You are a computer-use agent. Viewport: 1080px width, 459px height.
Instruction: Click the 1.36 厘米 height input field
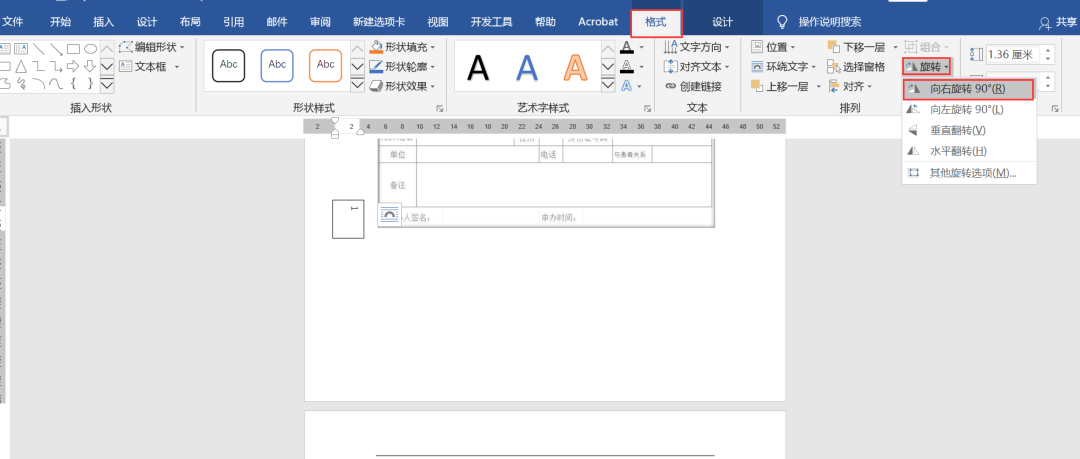pos(1010,54)
